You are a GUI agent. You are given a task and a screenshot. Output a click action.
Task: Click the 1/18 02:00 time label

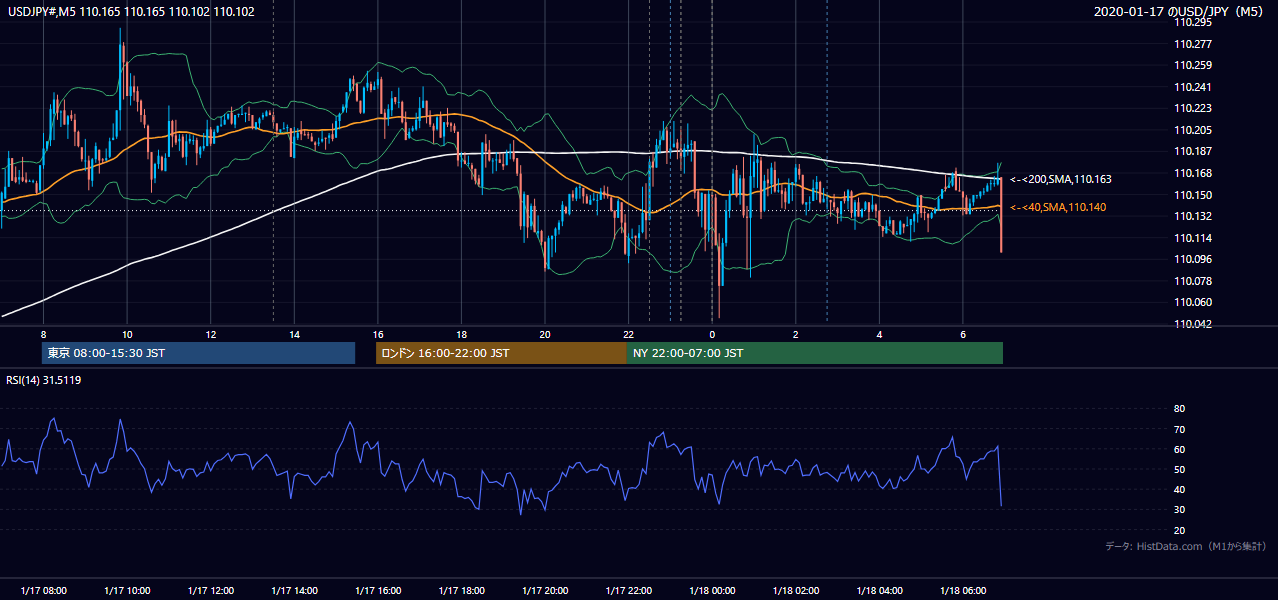click(796, 590)
